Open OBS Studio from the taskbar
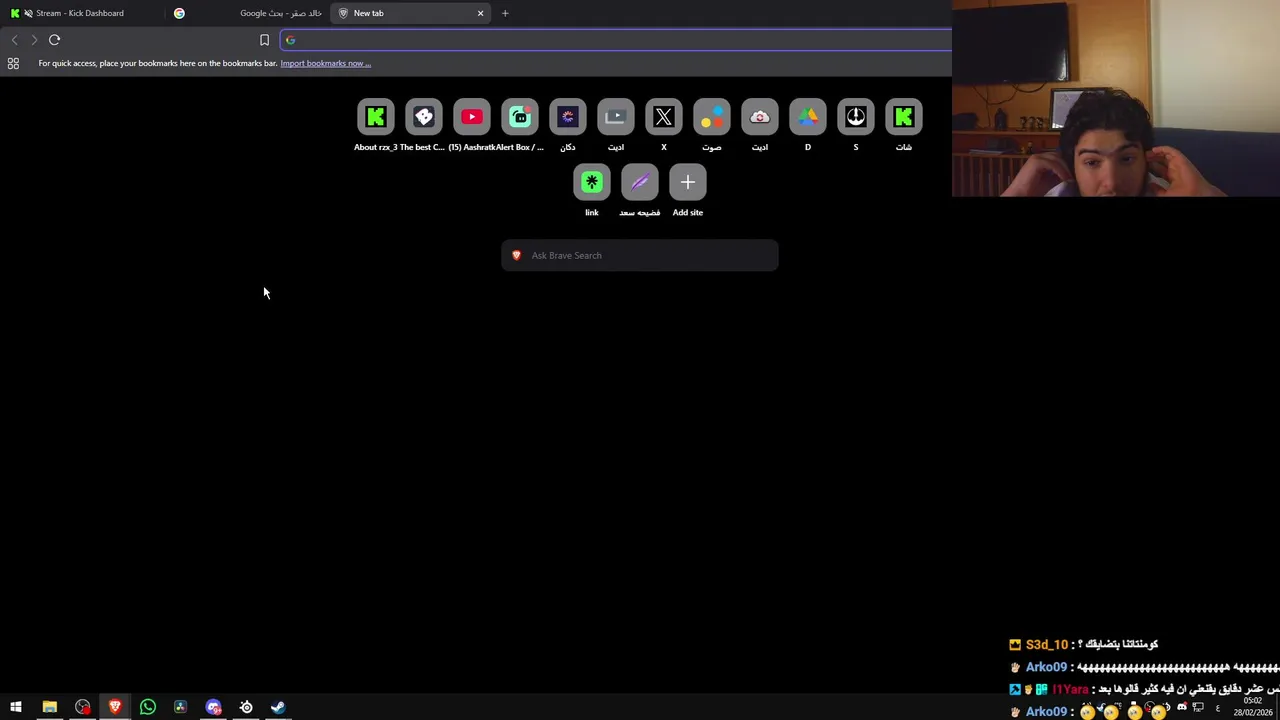This screenshot has width=1280, height=720. click(82, 707)
